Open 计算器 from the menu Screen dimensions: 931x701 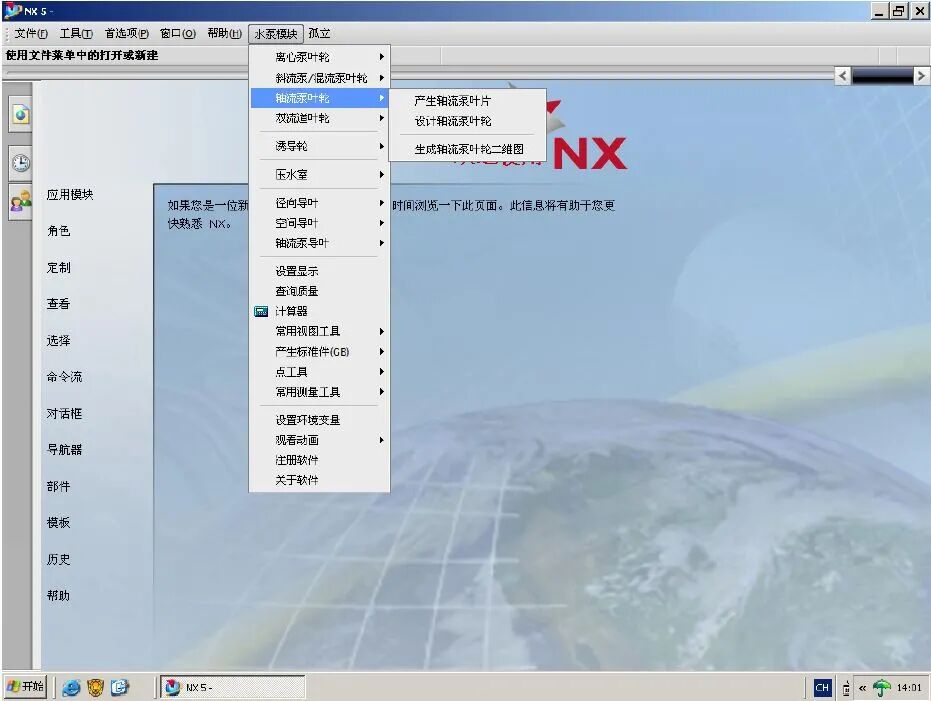319,311
